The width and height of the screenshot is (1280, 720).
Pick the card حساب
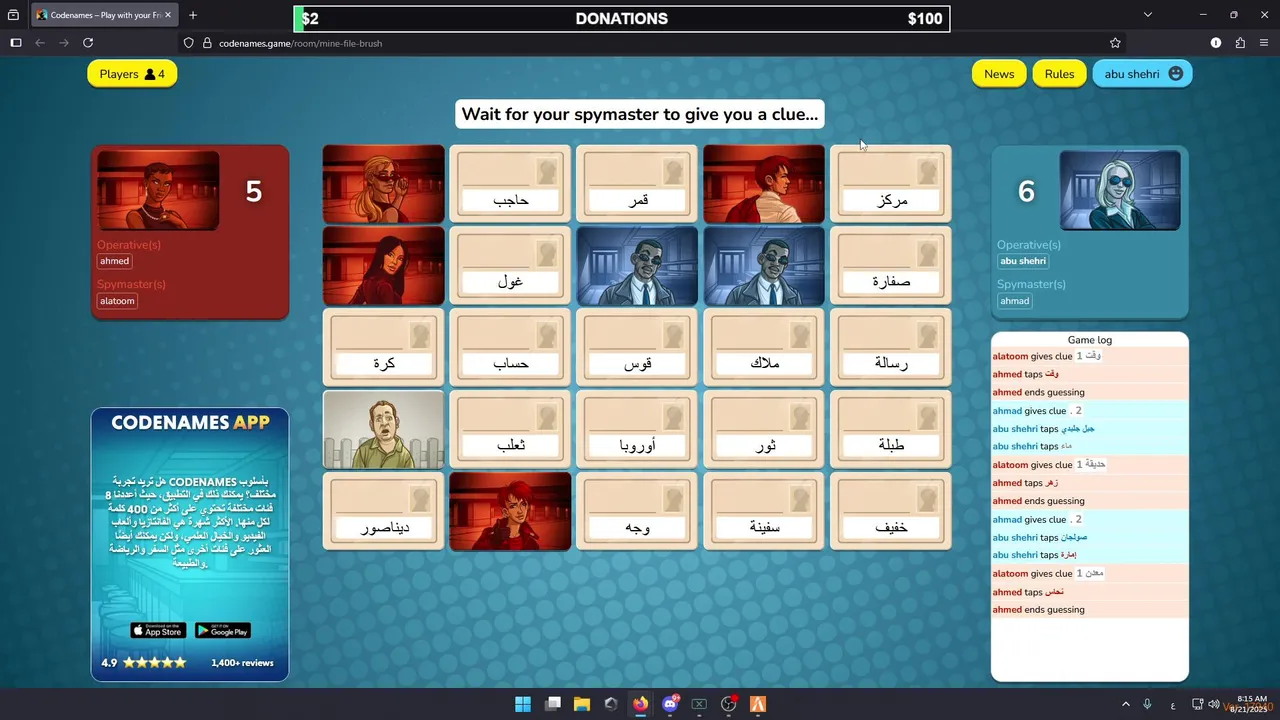[510, 347]
